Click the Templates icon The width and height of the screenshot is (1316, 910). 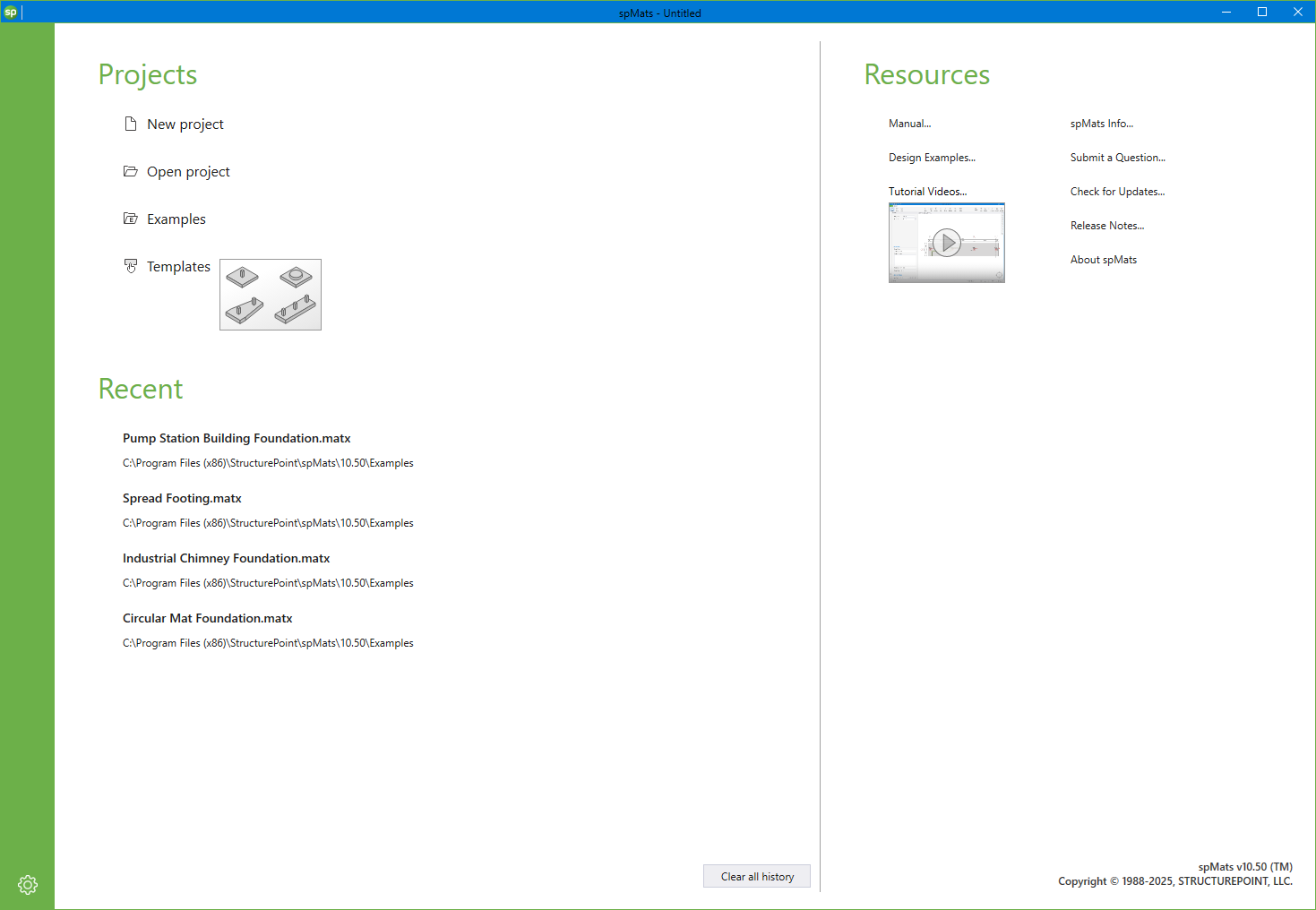pos(131,265)
